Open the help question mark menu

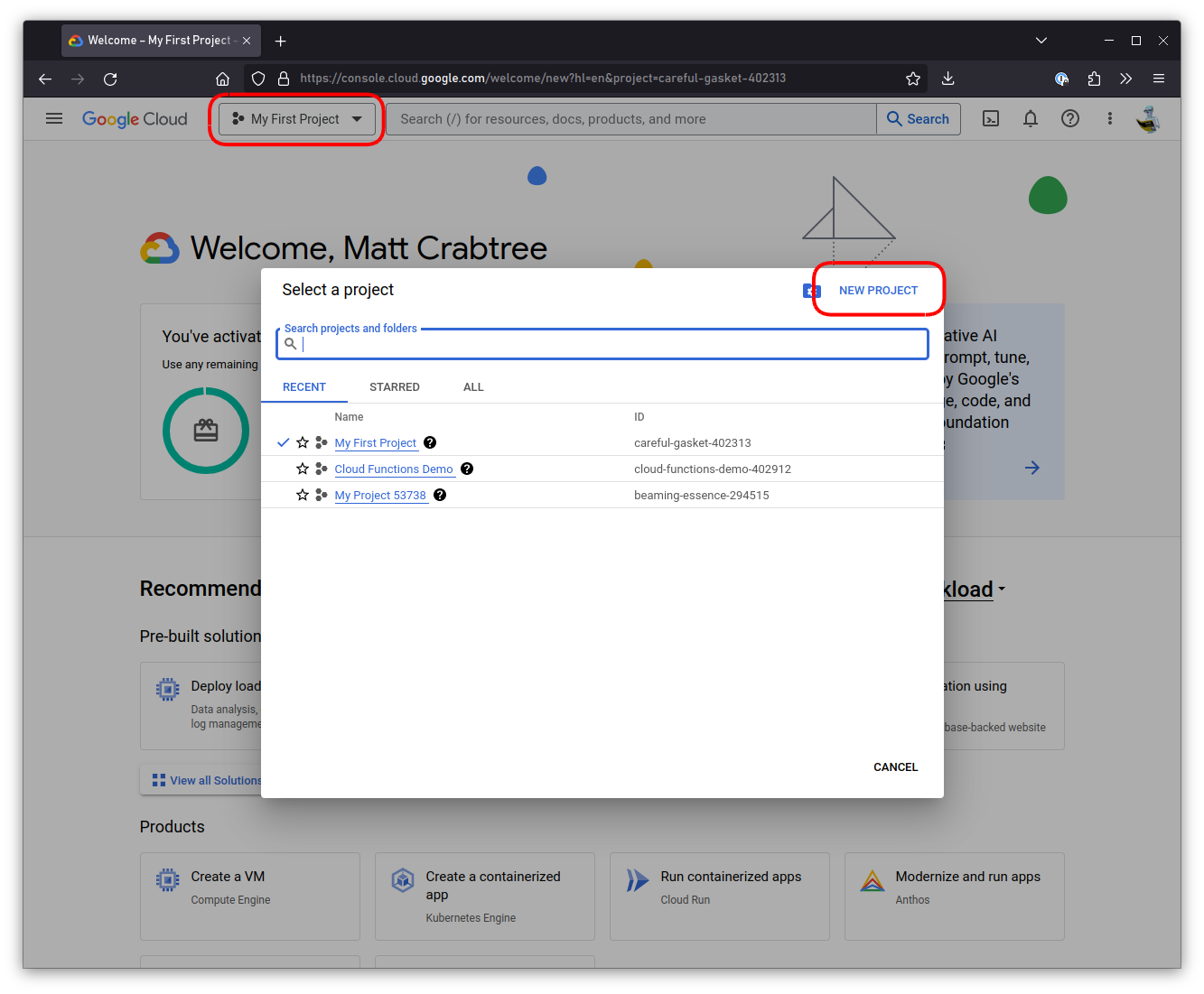1070,119
